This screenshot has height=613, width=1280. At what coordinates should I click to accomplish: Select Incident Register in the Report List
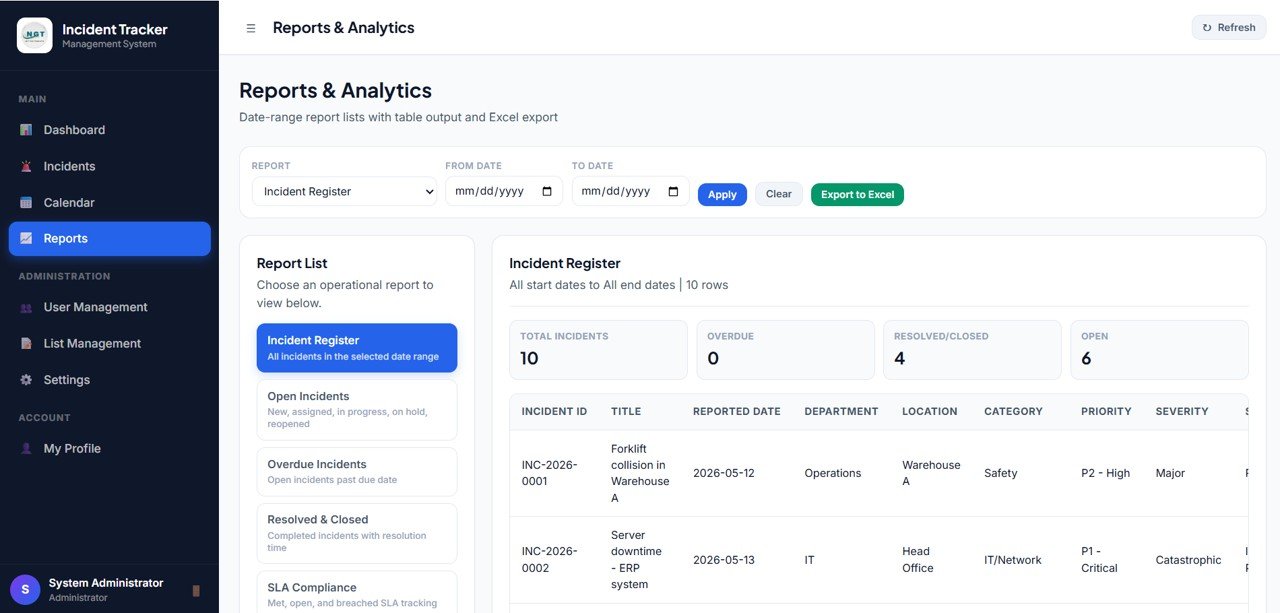(x=357, y=348)
